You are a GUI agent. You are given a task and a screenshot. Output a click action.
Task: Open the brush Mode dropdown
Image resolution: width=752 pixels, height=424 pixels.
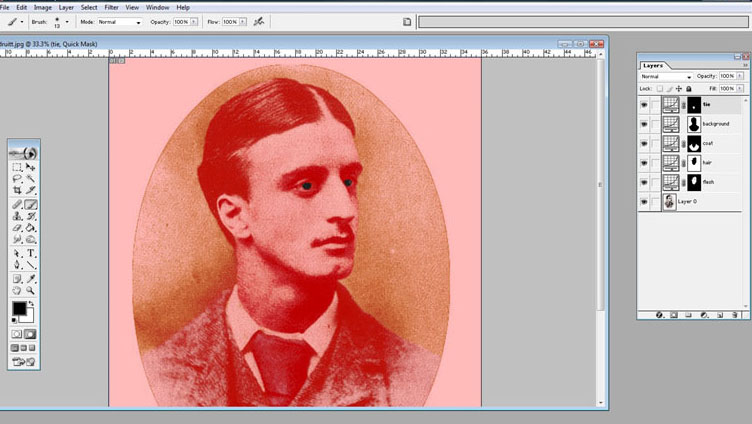coord(119,21)
